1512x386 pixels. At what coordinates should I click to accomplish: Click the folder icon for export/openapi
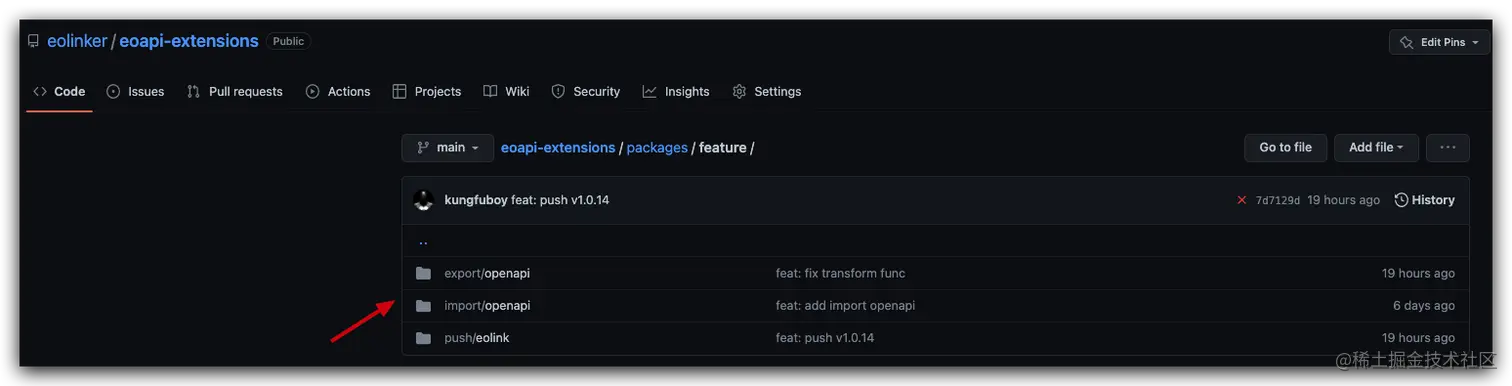tap(423, 273)
